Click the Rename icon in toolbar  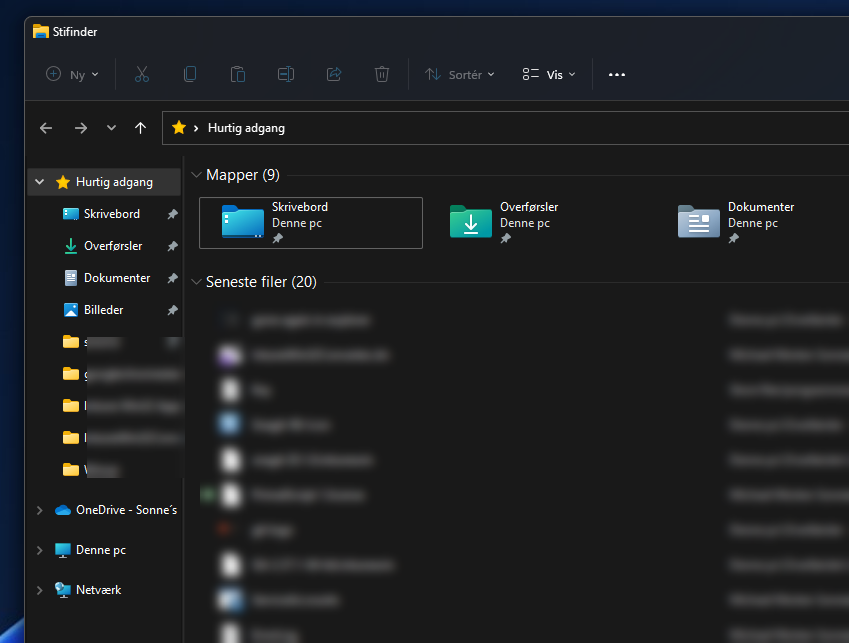(x=286, y=74)
